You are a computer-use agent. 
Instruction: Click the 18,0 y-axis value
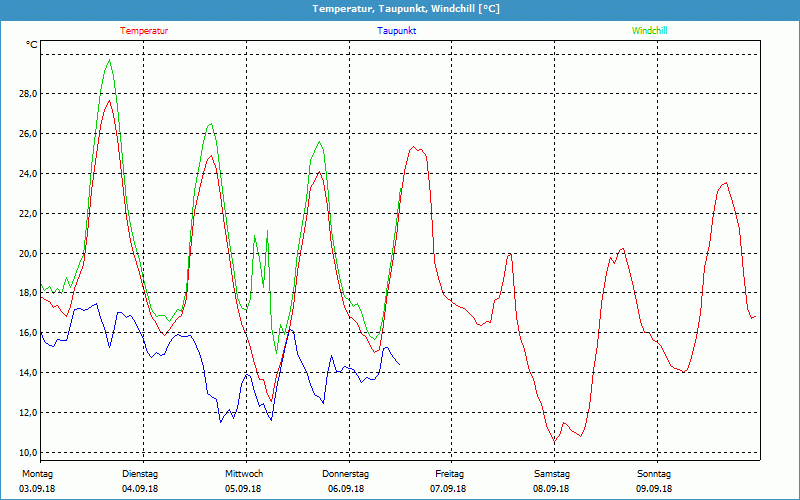(x=29, y=293)
